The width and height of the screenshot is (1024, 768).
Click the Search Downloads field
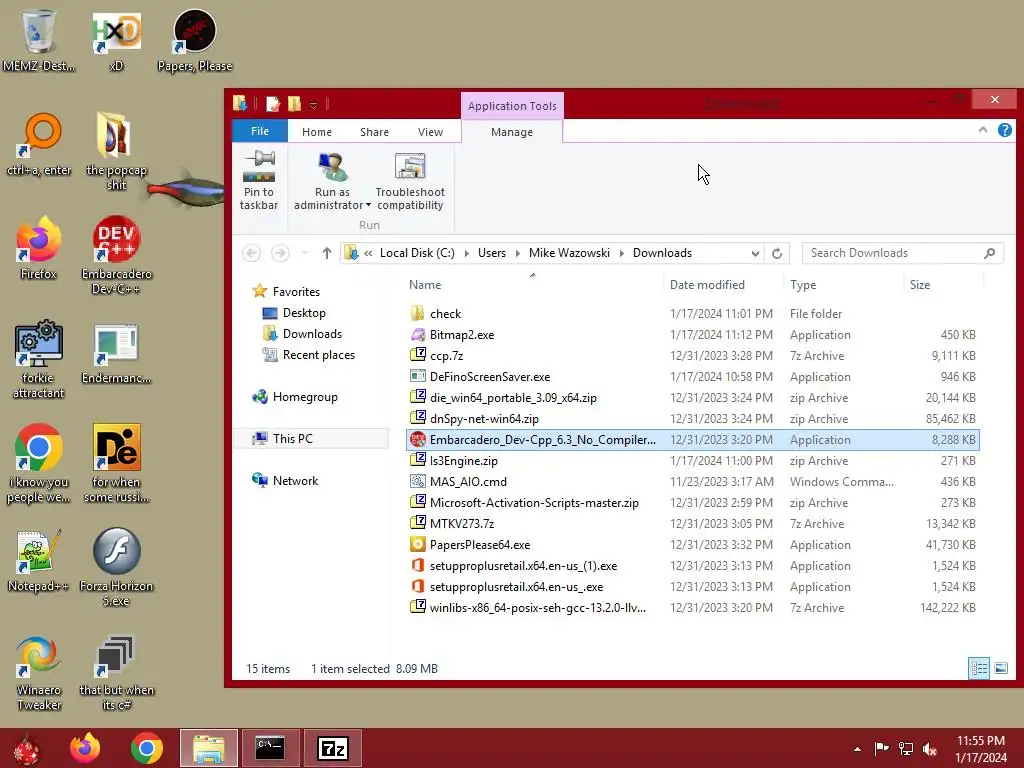pyautogui.click(x=903, y=253)
